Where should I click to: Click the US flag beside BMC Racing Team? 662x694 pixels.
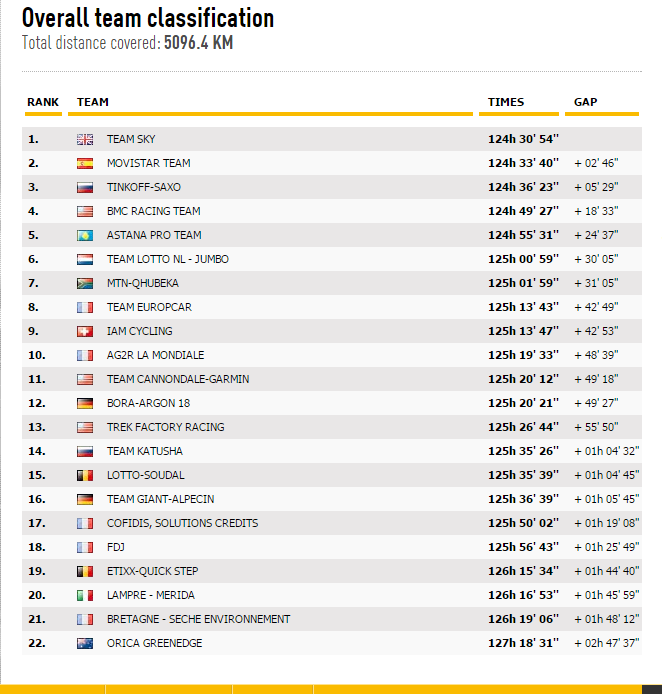[x=85, y=211]
